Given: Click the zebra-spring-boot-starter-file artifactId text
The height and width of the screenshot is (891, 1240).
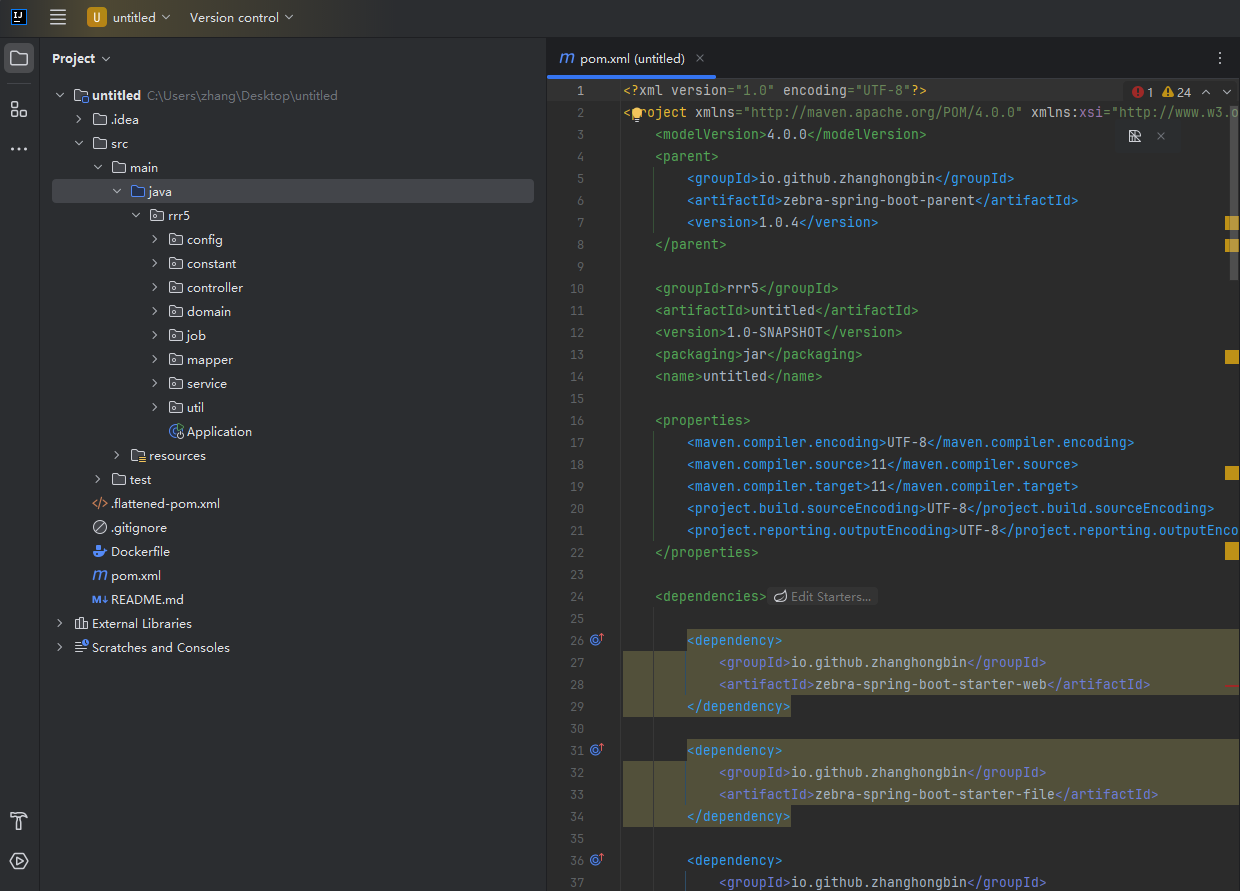Looking at the screenshot, I should [x=935, y=795].
